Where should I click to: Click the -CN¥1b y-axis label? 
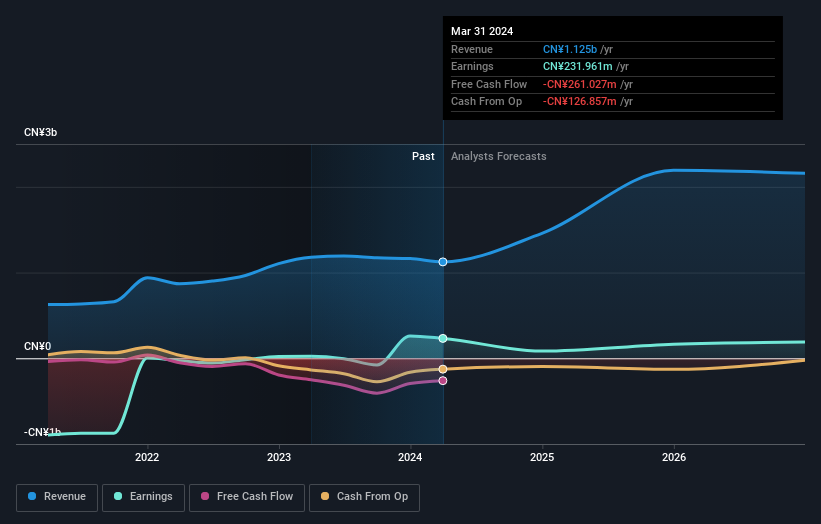(42, 432)
